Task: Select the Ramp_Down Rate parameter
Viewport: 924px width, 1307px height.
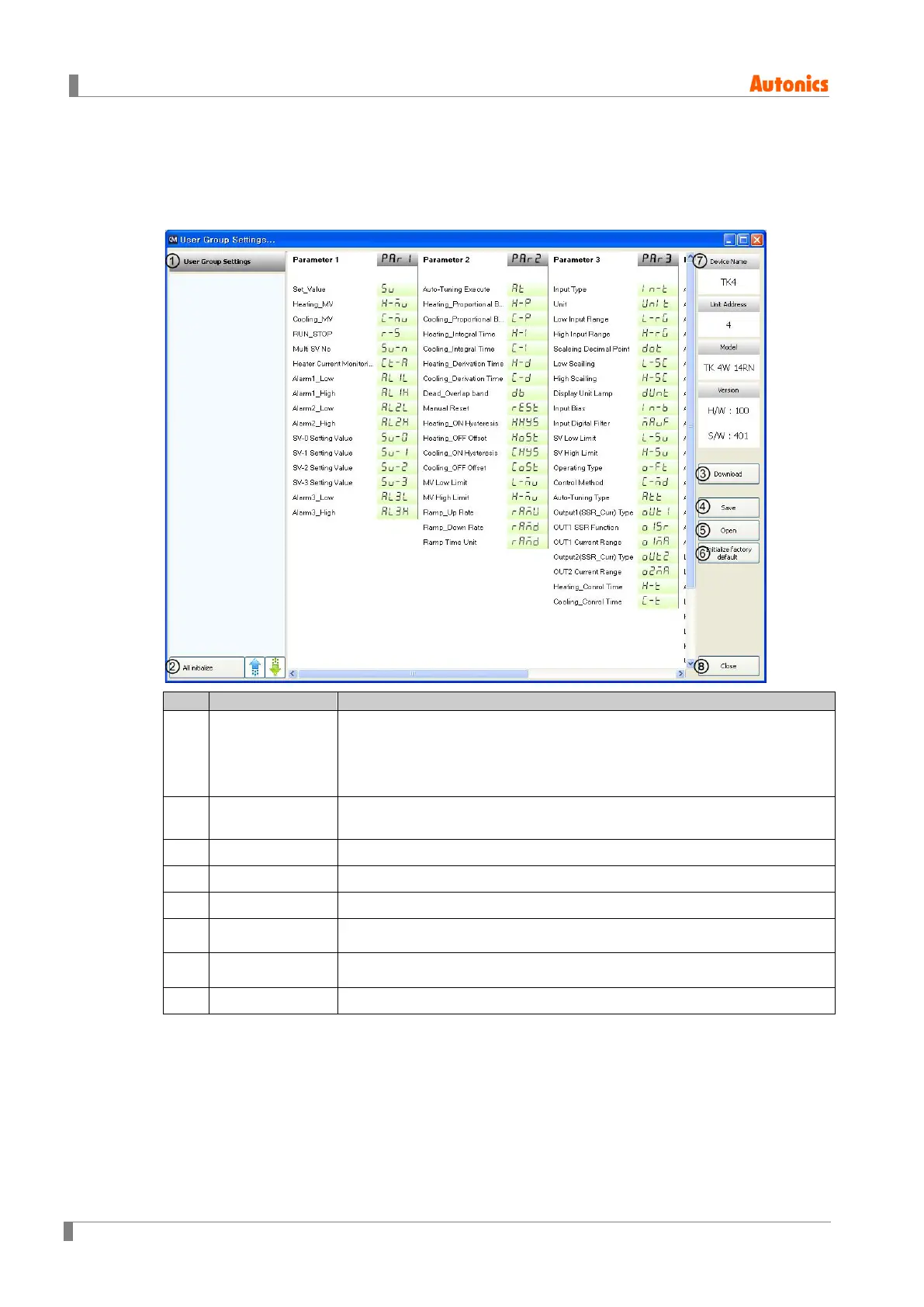Action: pyautogui.click(x=453, y=528)
